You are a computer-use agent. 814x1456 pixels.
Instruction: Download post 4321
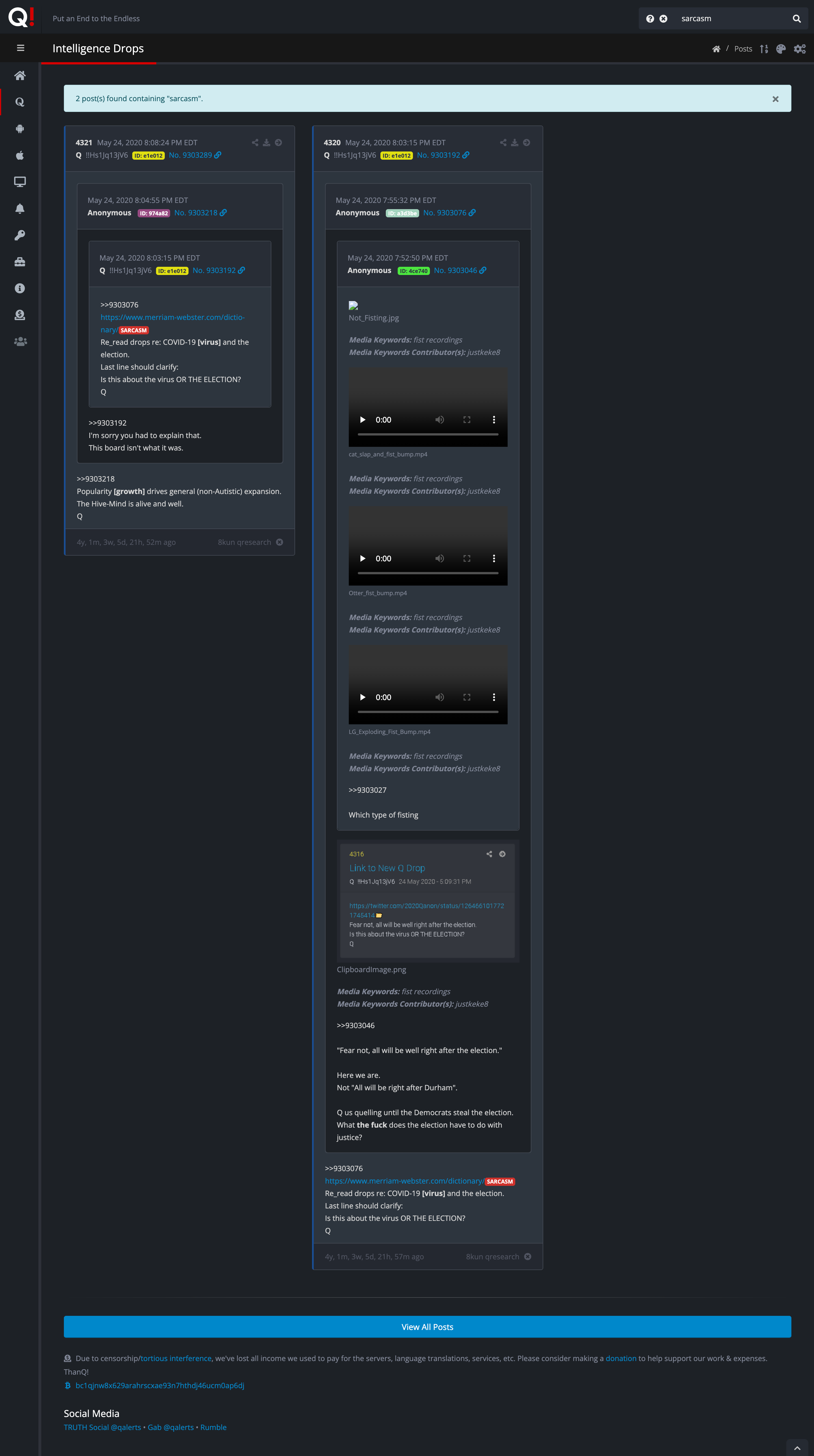click(266, 142)
